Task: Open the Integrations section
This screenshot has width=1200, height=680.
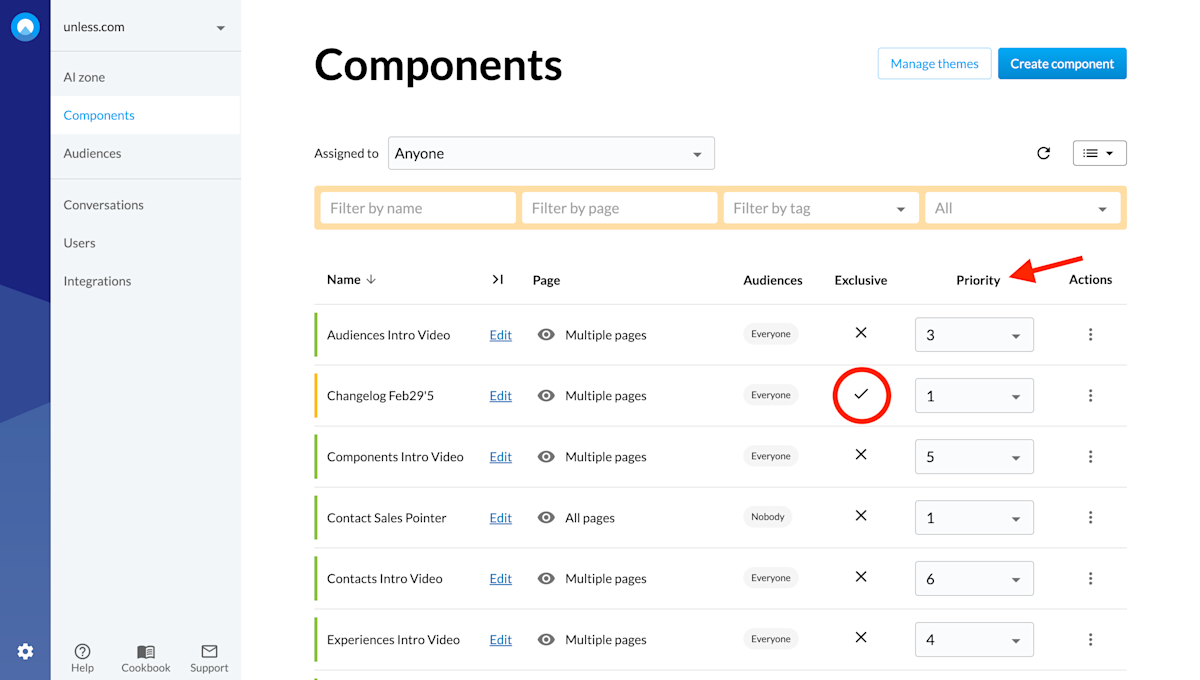Action: click(x=97, y=281)
